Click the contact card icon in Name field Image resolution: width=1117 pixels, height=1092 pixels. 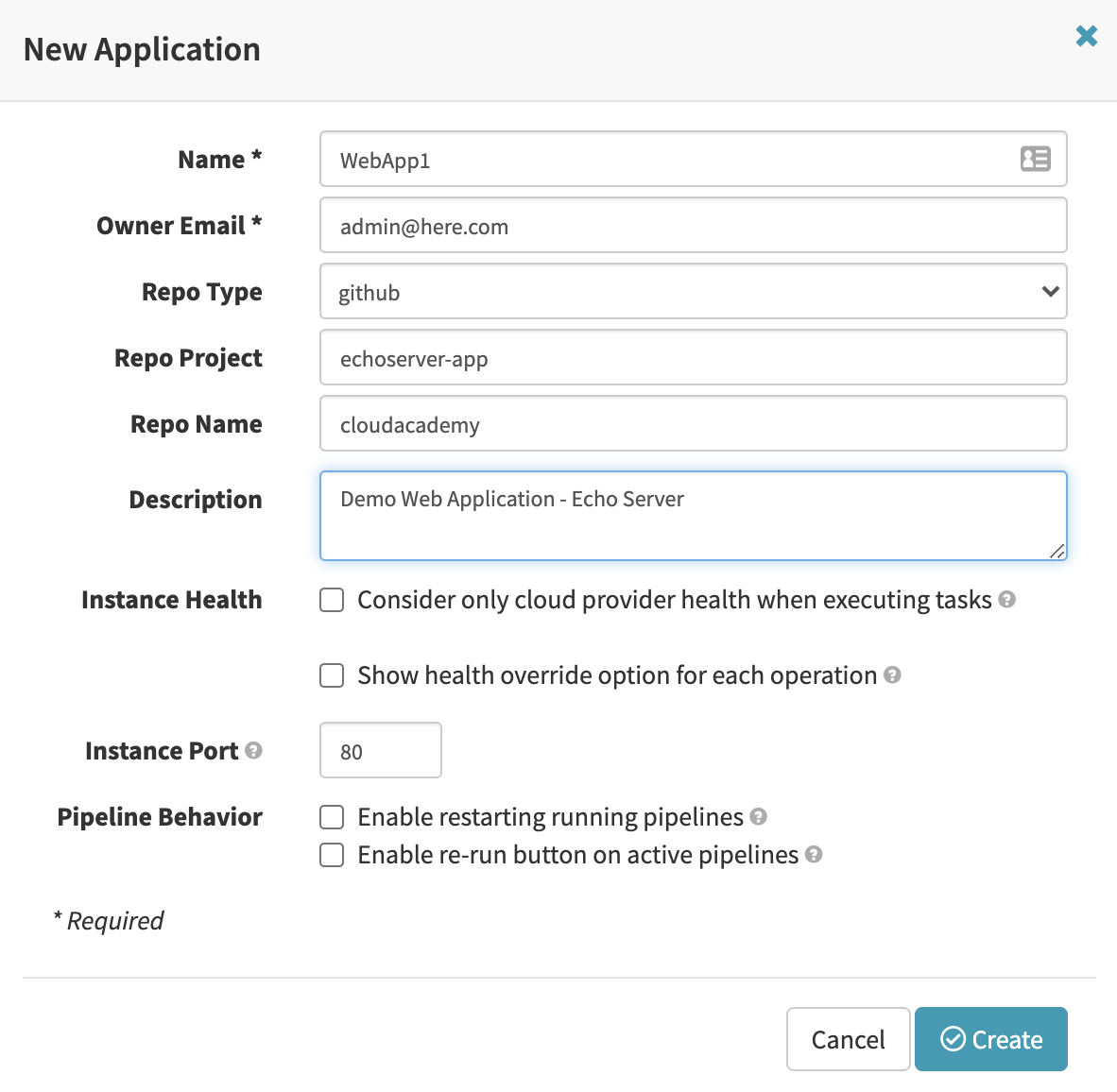(1035, 159)
